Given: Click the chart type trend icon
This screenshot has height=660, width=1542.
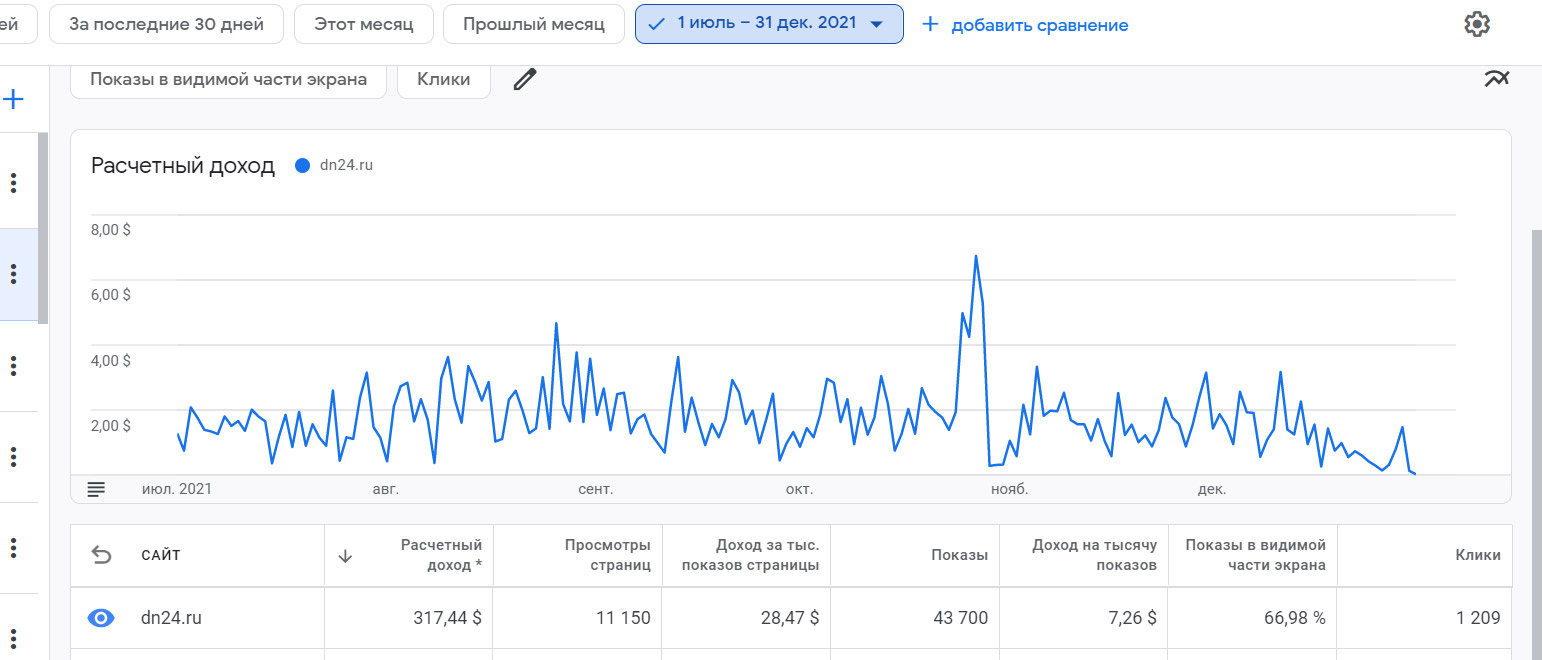Looking at the screenshot, I should (x=1496, y=79).
